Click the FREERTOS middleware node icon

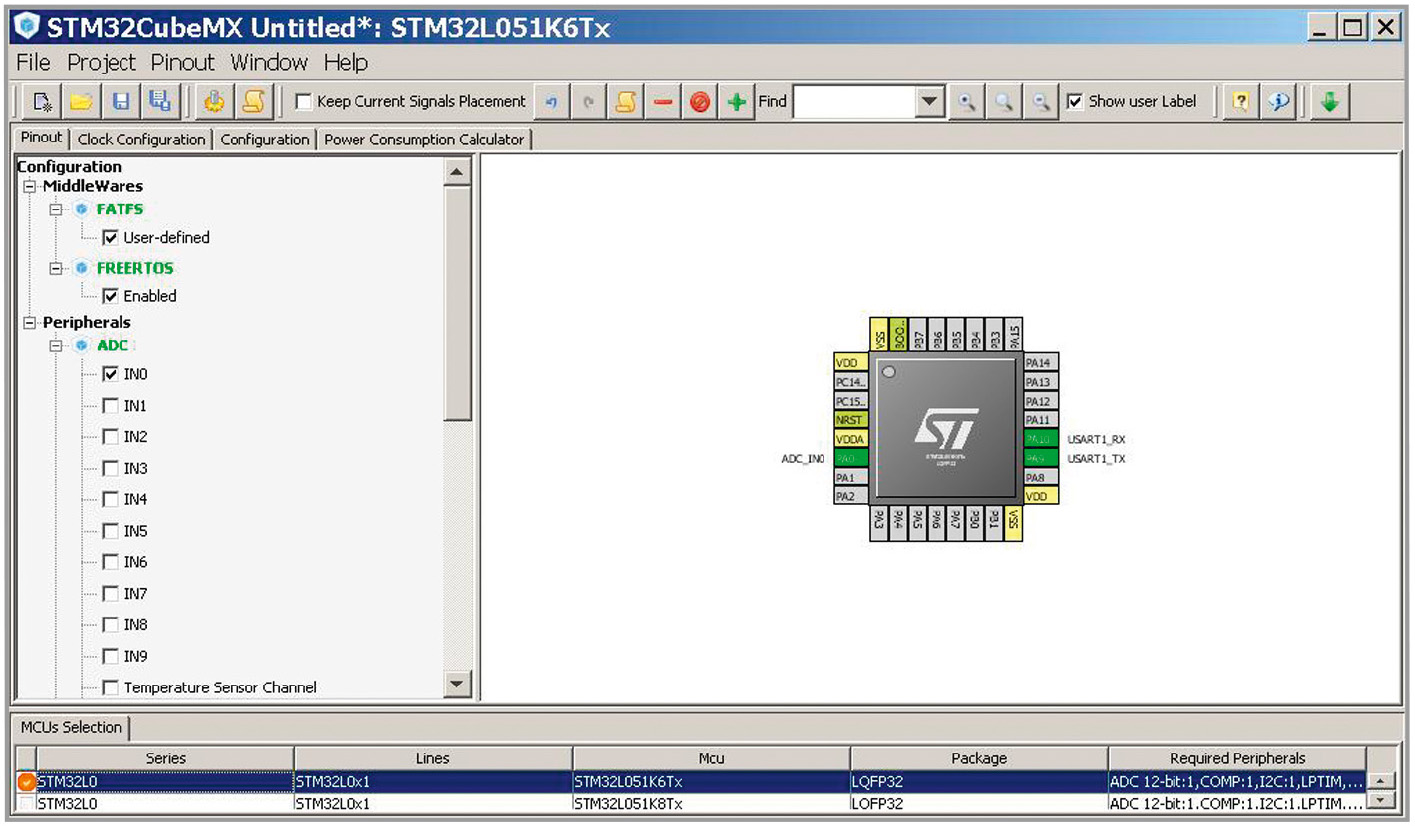pyautogui.click(x=82, y=268)
